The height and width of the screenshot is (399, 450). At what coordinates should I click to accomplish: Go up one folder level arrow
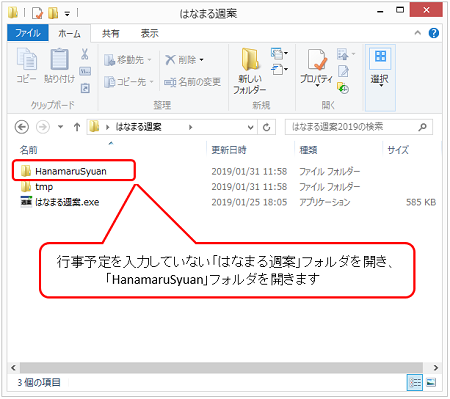pyautogui.click(x=77, y=127)
